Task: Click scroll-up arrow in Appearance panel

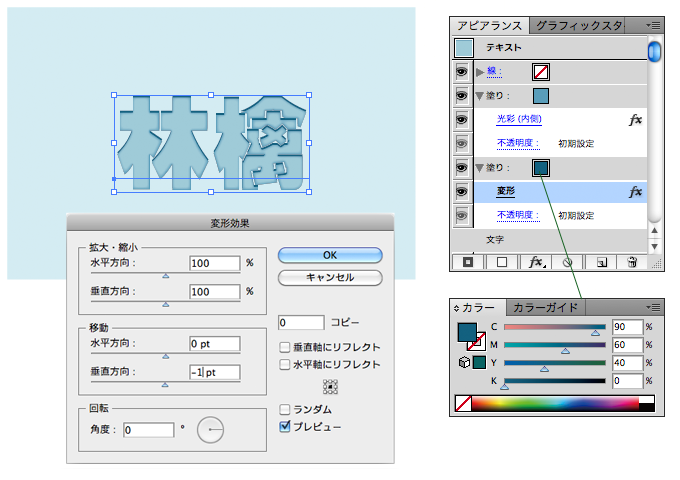Action: [x=654, y=231]
